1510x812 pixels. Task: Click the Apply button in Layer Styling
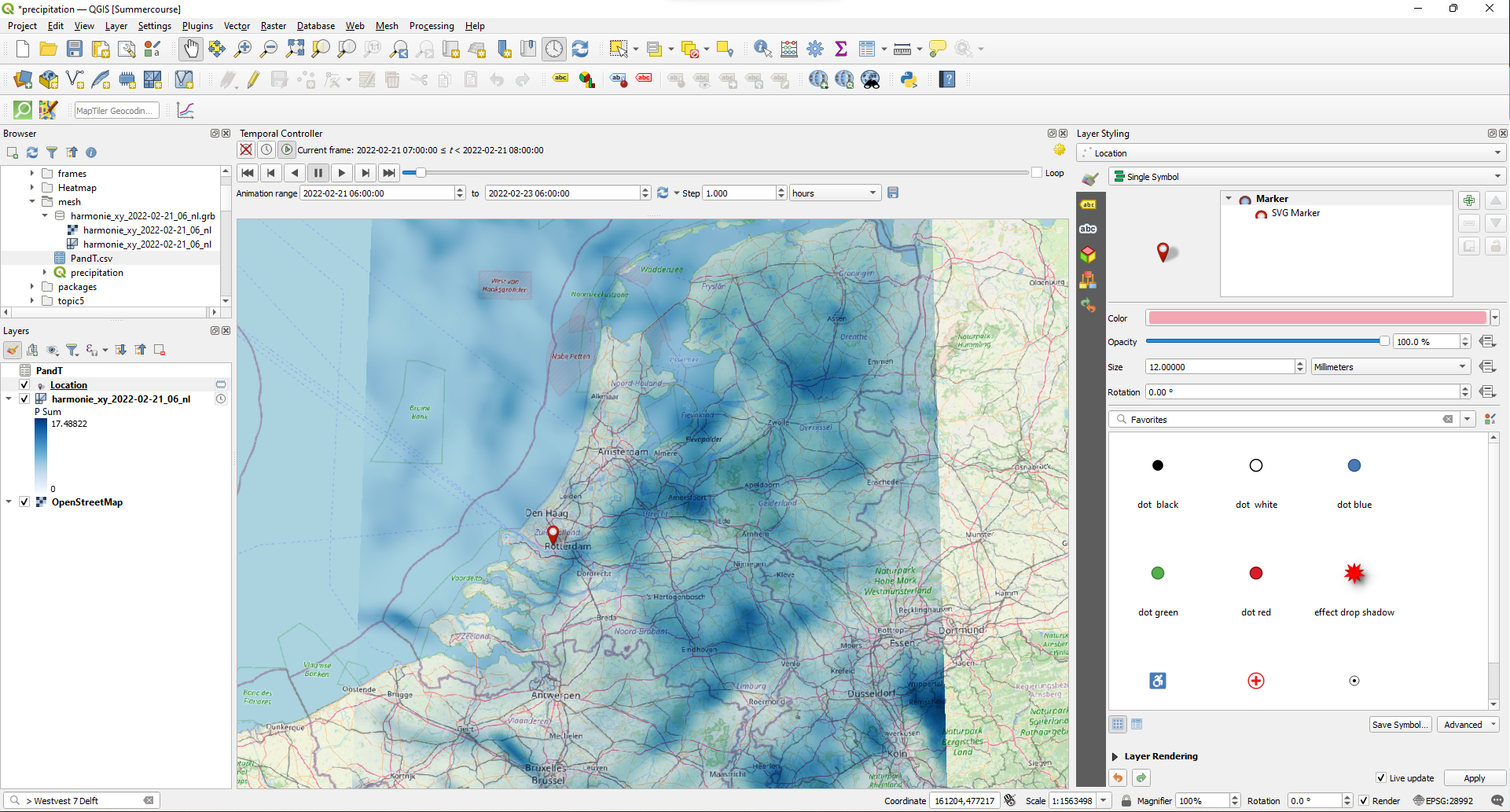pyautogui.click(x=1475, y=777)
